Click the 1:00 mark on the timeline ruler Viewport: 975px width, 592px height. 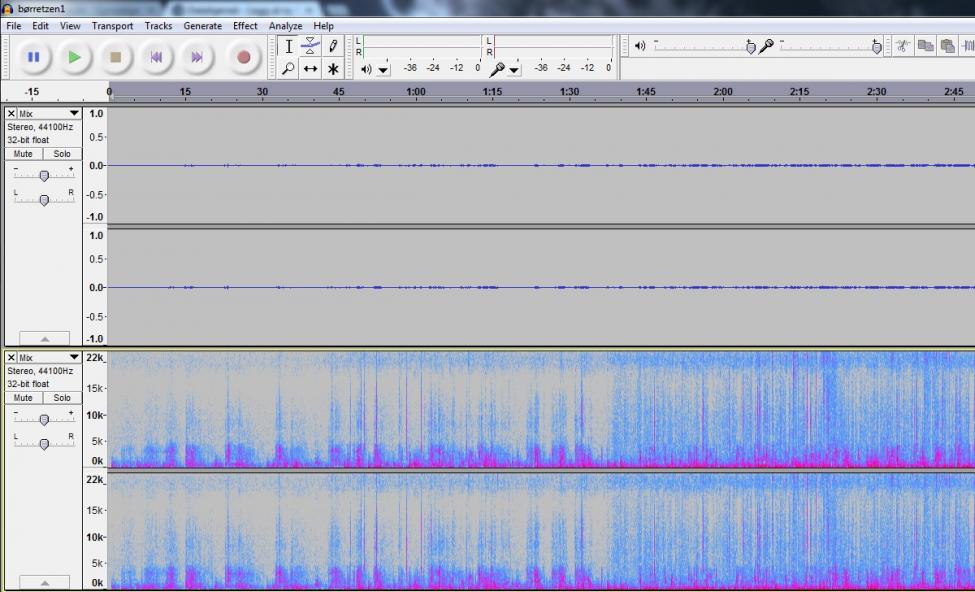416,93
